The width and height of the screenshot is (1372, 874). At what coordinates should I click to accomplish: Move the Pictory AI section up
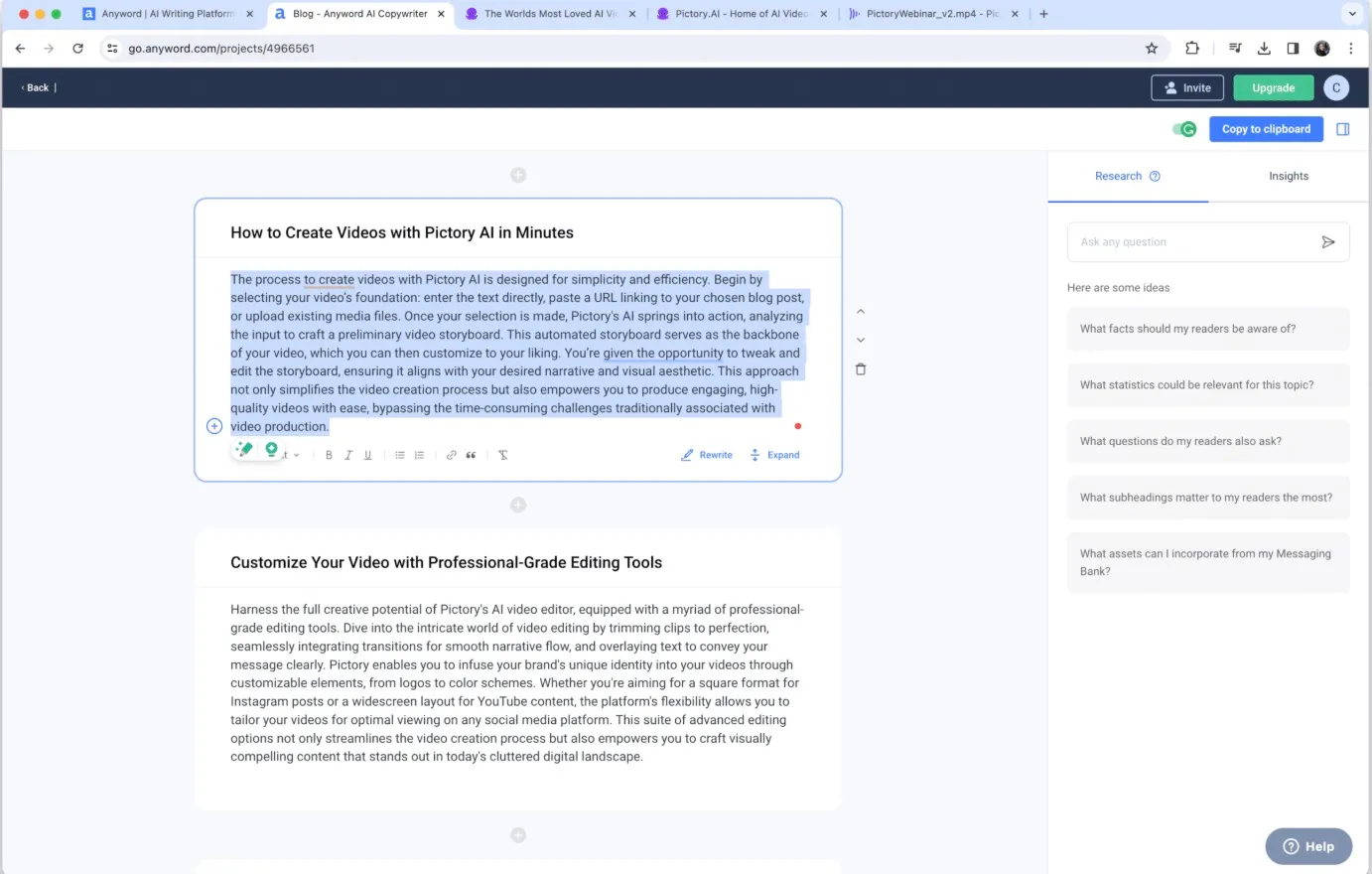click(861, 312)
